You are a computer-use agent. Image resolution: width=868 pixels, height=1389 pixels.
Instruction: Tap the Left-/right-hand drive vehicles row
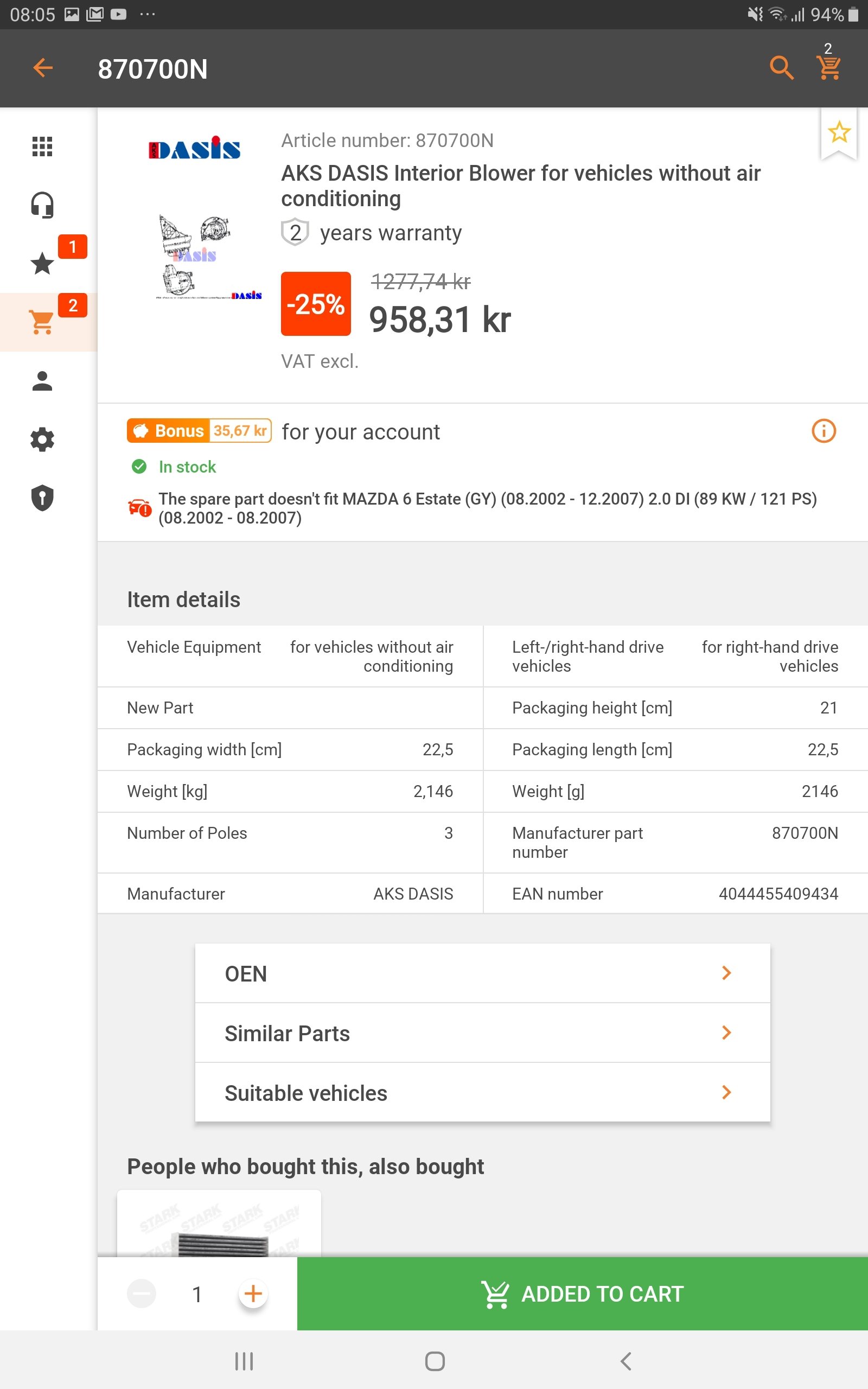pyautogui.click(x=675, y=656)
